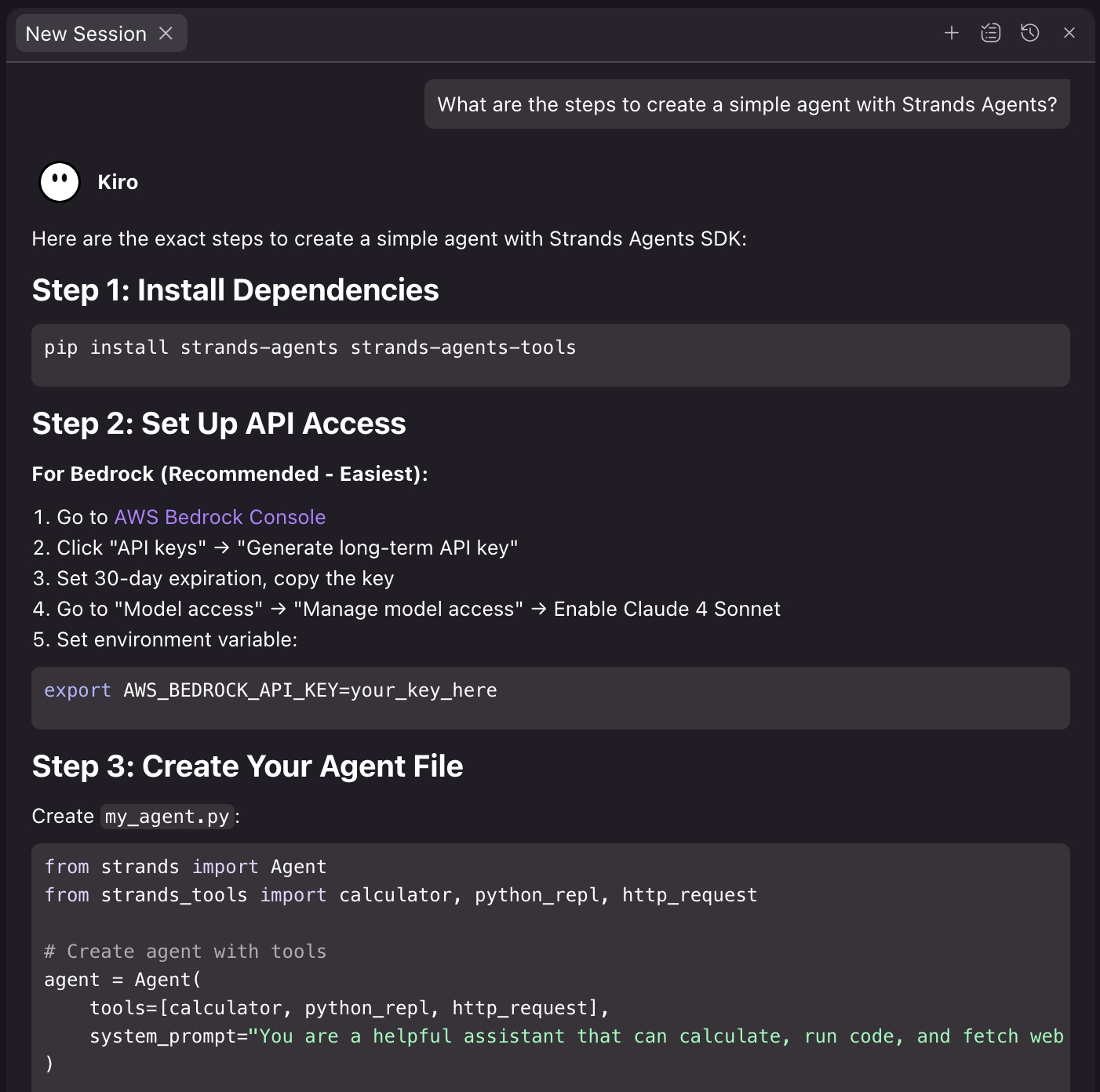Click the Step 3: Create Your Agent File heading

point(247,766)
